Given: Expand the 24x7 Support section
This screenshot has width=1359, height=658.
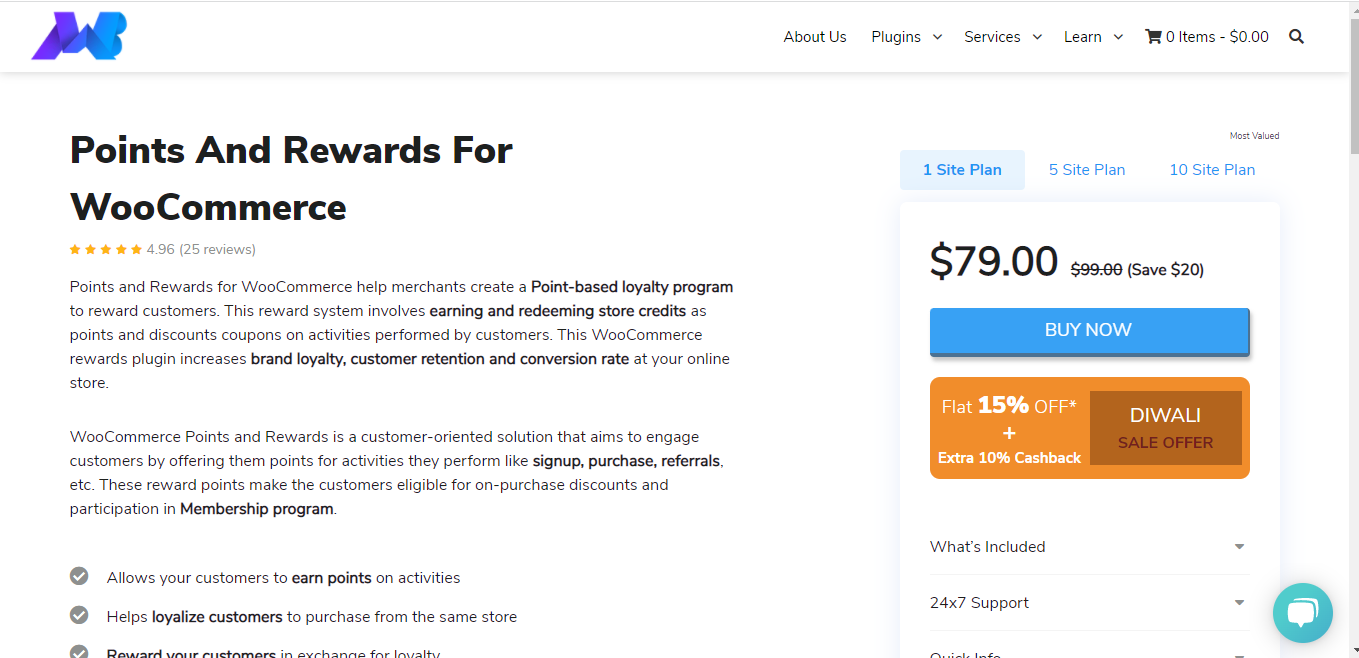Looking at the screenshot, I should click(1089, 603).
